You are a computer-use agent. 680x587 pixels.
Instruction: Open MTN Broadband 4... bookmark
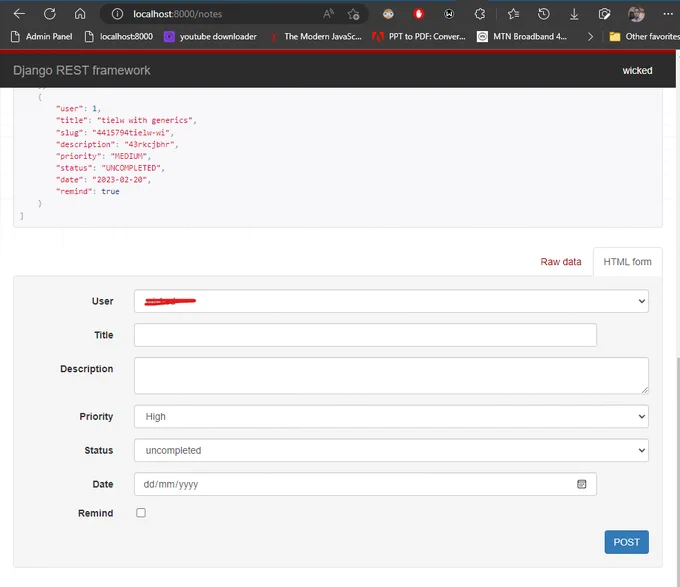[x=522, y=36]
